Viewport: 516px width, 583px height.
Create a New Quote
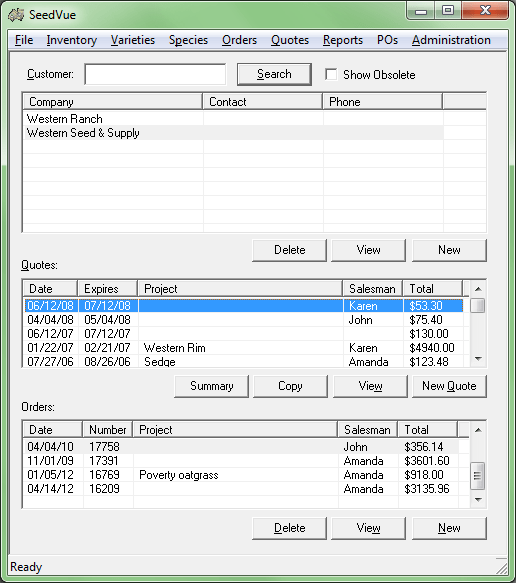point(449,386)
